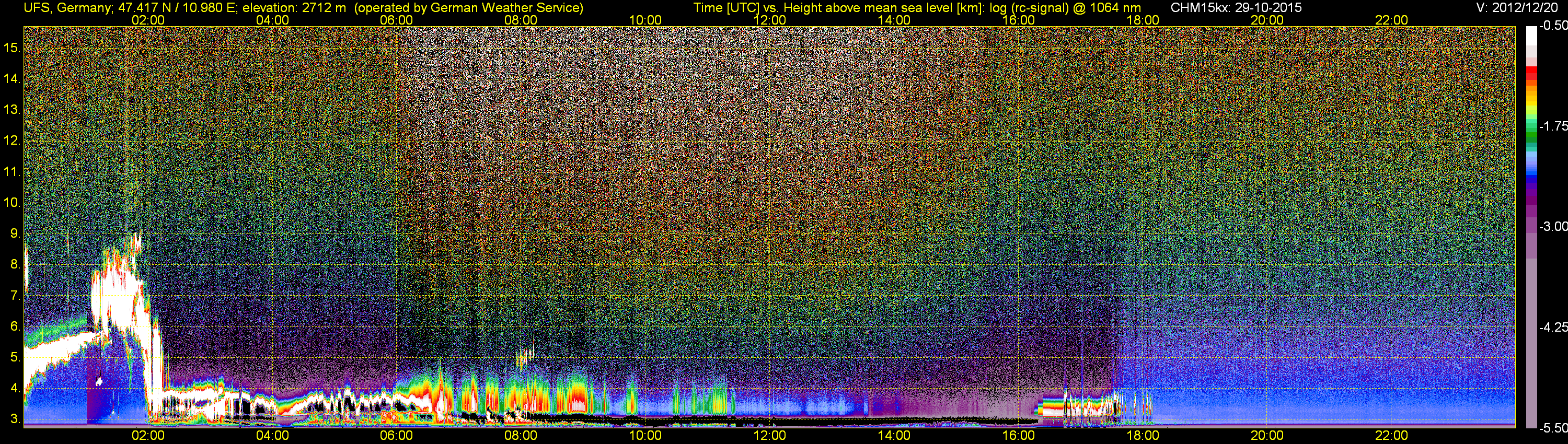Click the 20:00 label on the top time axis
1568x444 pixels.
(x=1267, y=20)
